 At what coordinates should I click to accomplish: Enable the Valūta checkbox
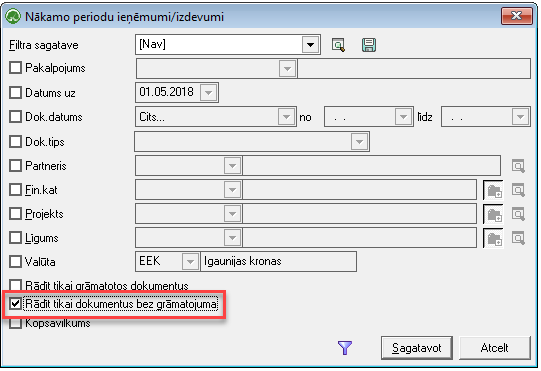pyautogui.click(x=16, y=262)
